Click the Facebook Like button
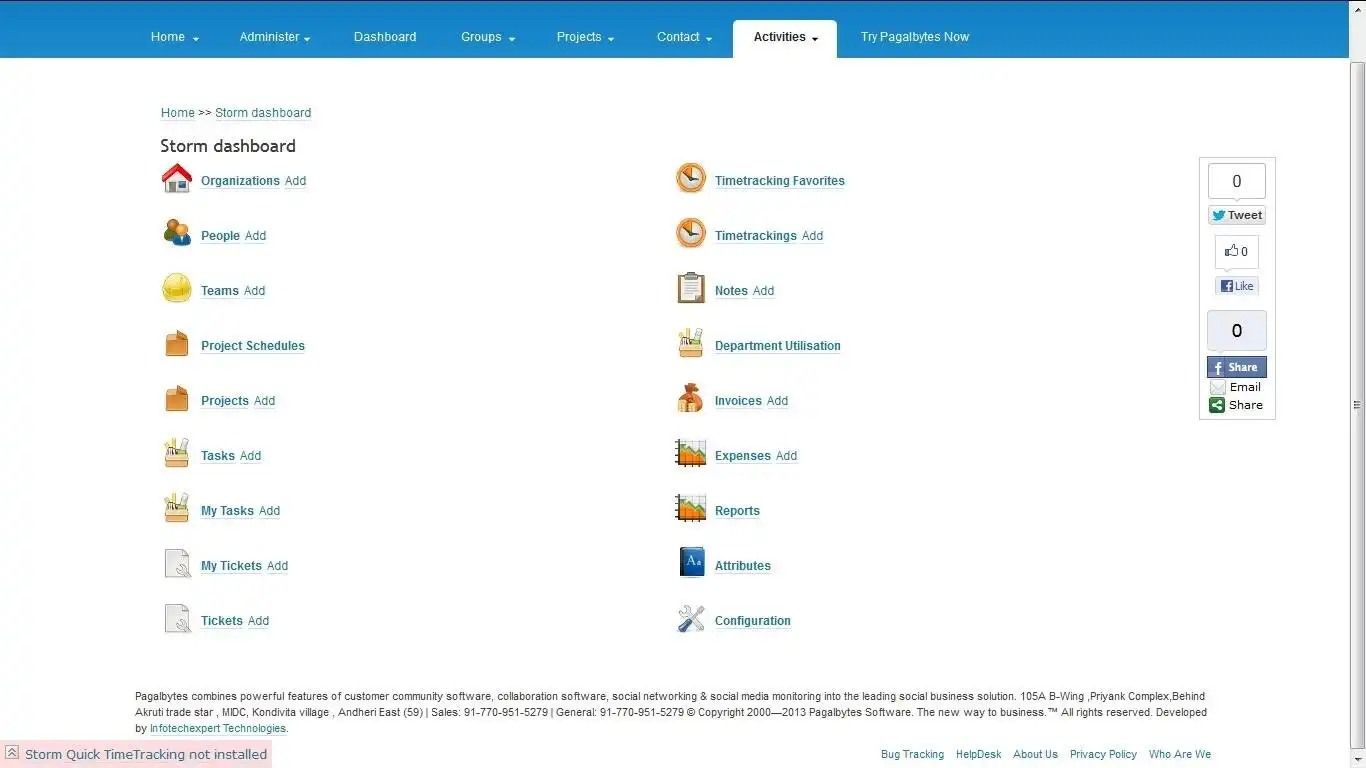Image resolution: width=1366 pixels, height=768 pixels. pos(1237,286)
